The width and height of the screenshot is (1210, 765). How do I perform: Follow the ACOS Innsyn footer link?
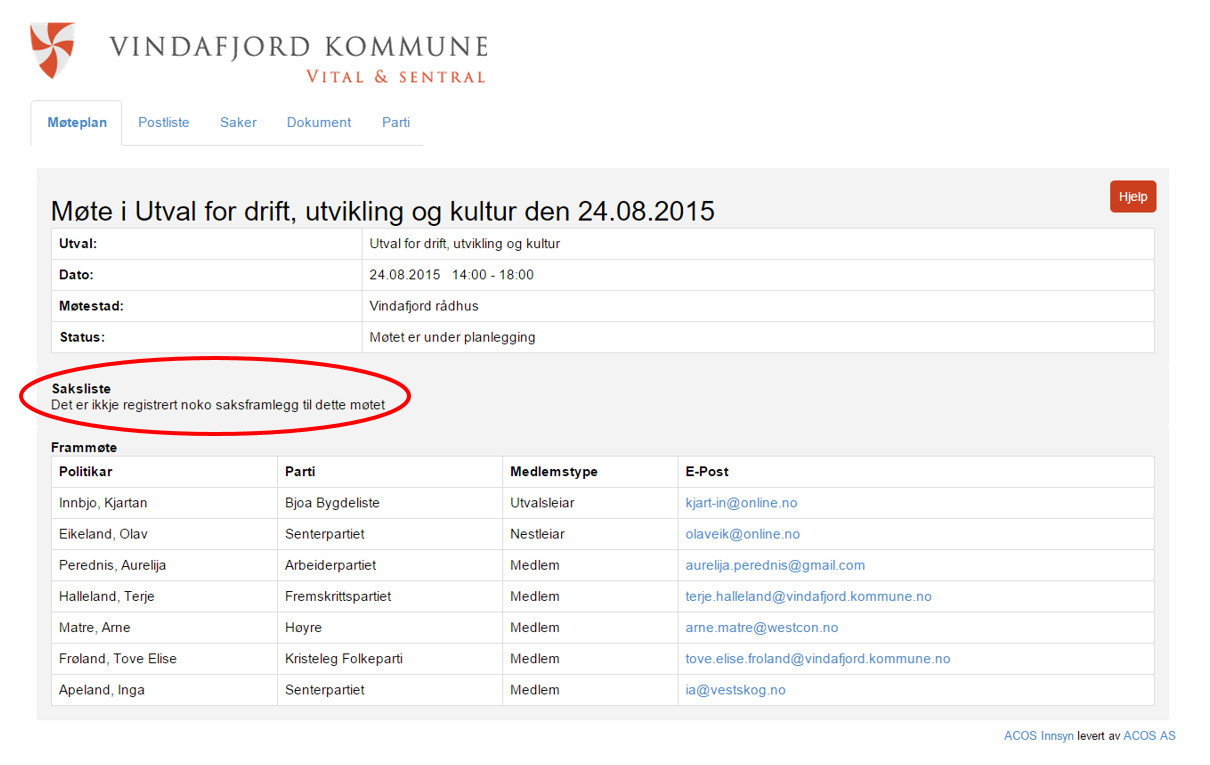(x=1038, y=736)
